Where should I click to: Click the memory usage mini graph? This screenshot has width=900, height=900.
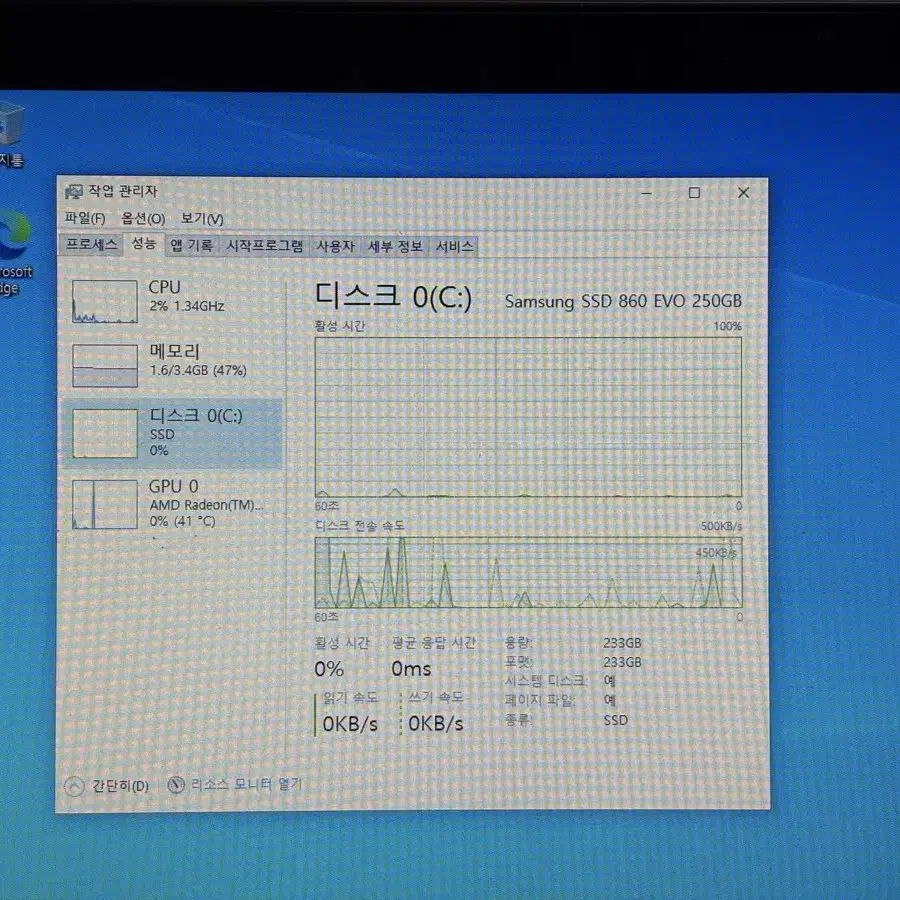pyautogui.click(x=104, y=366)
